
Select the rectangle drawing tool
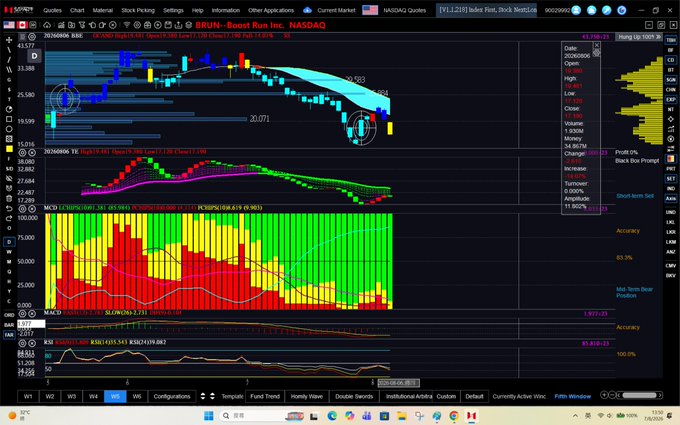(x=9, y=119)
